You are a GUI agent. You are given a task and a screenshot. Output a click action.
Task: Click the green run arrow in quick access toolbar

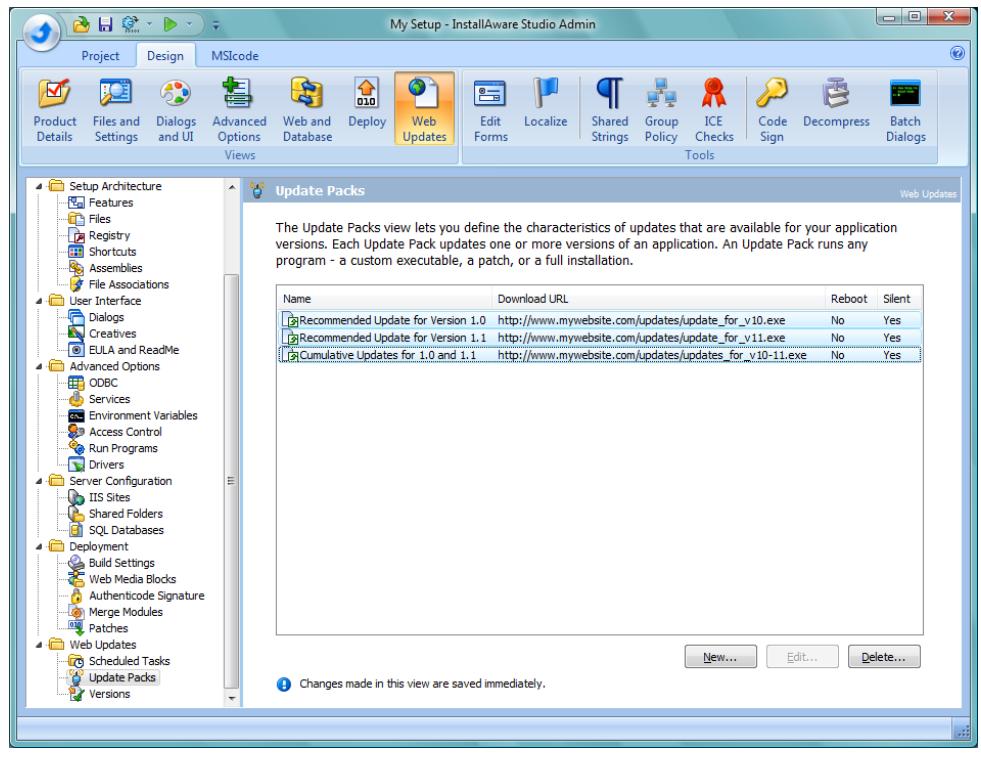click(170, 24)
